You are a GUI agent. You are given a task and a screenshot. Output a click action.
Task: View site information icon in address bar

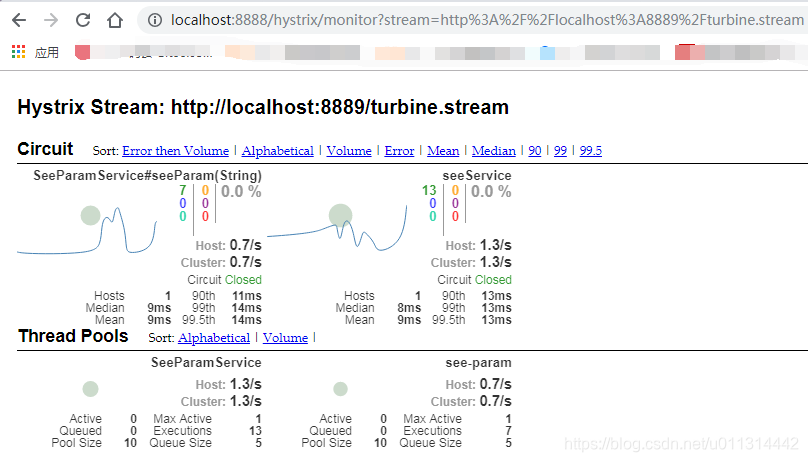[x=155, y=20]
